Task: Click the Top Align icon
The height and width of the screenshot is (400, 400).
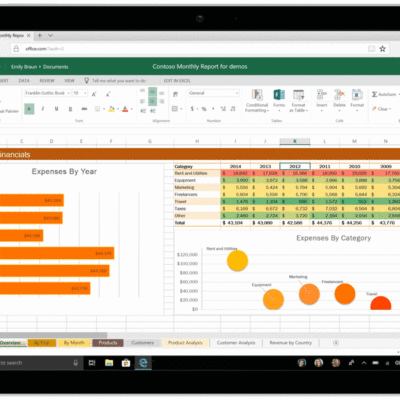Action: pyautogui.click(x=143, y=91)
